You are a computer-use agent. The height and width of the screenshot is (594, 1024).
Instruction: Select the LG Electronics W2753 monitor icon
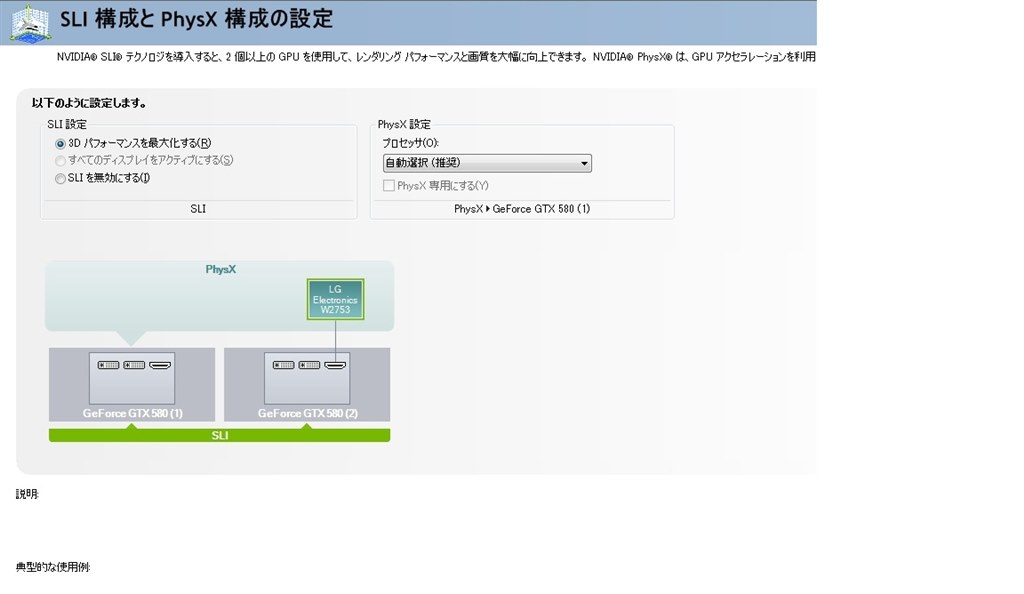pyautogui.click(x=335, y=299)
